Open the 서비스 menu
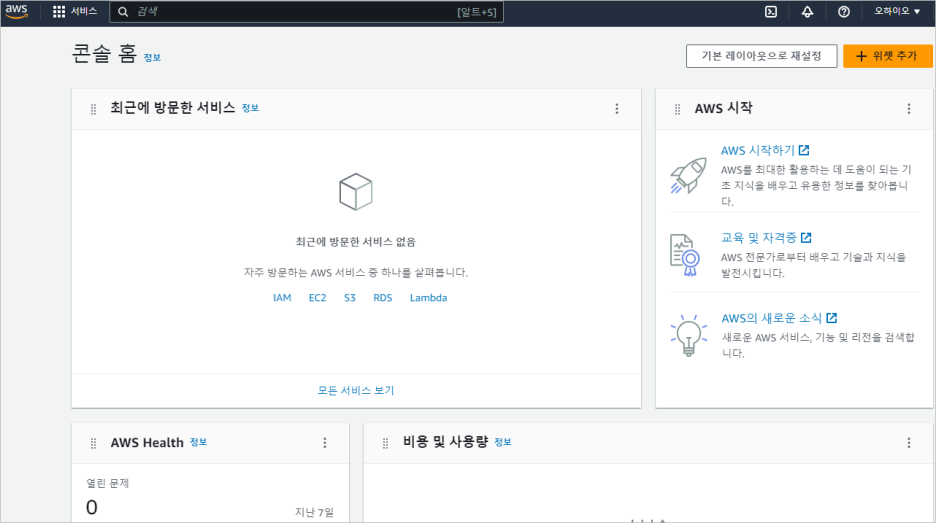The height and width of the screenshot is (523, 936). [84, 11]
